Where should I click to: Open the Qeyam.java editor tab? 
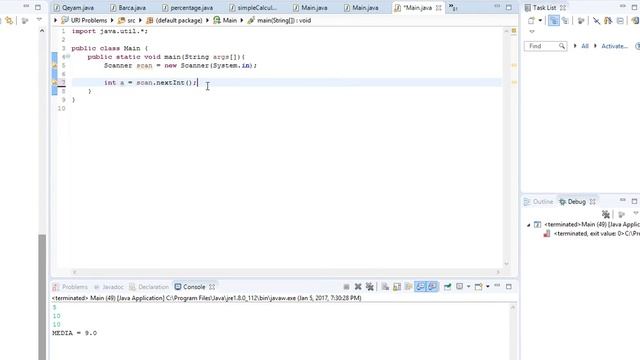(x=74, y=8)
